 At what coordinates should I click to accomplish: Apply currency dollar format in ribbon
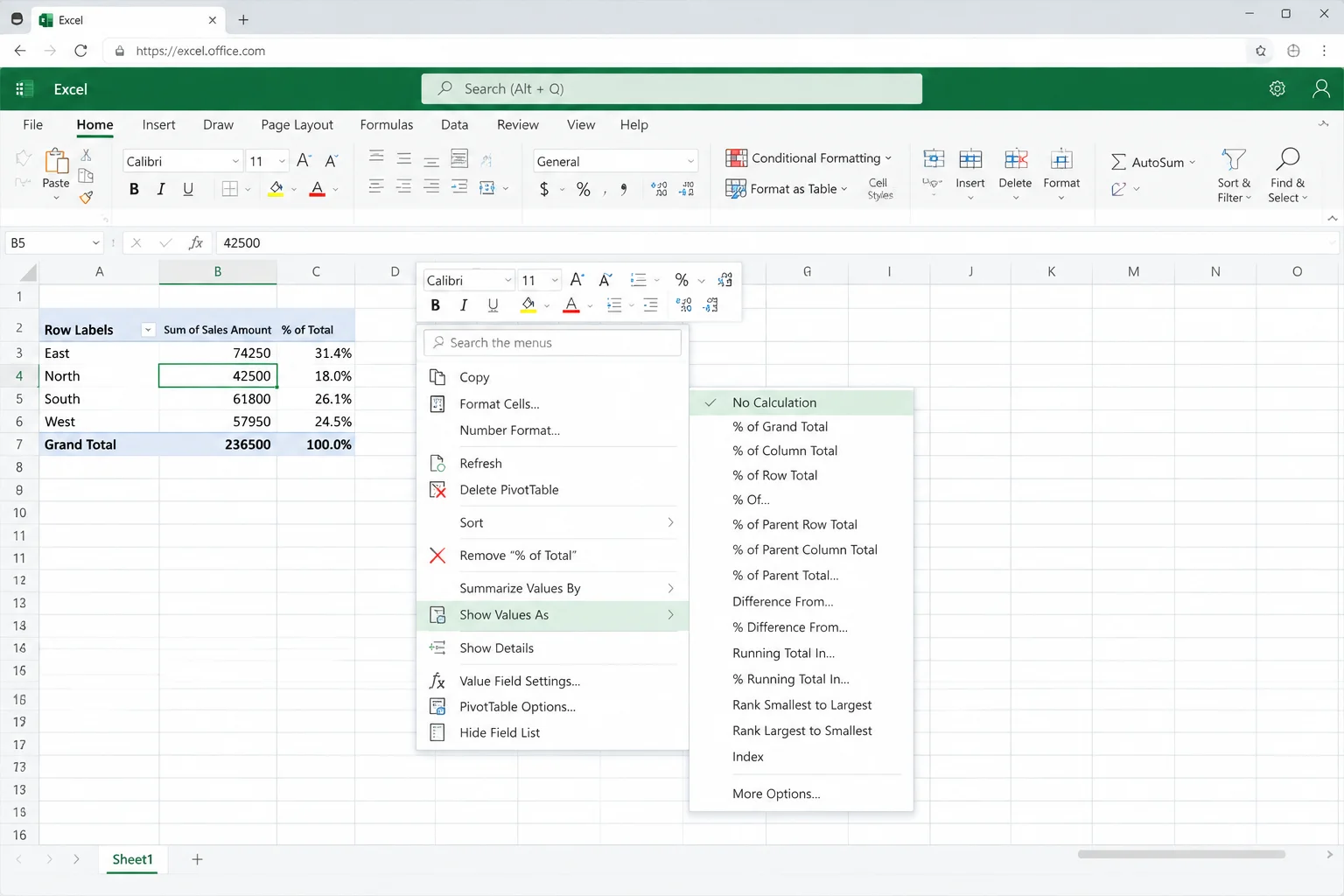544,189
